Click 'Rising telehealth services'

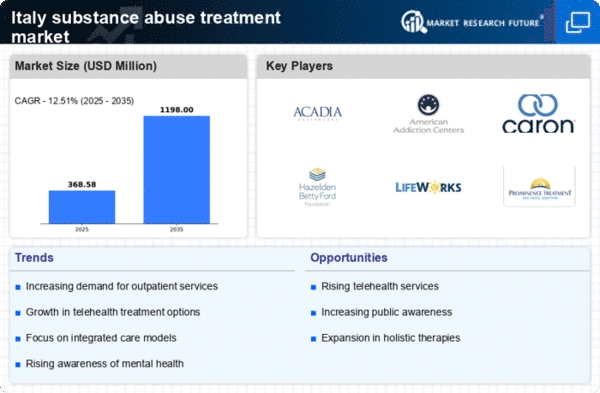pos(380,286)
